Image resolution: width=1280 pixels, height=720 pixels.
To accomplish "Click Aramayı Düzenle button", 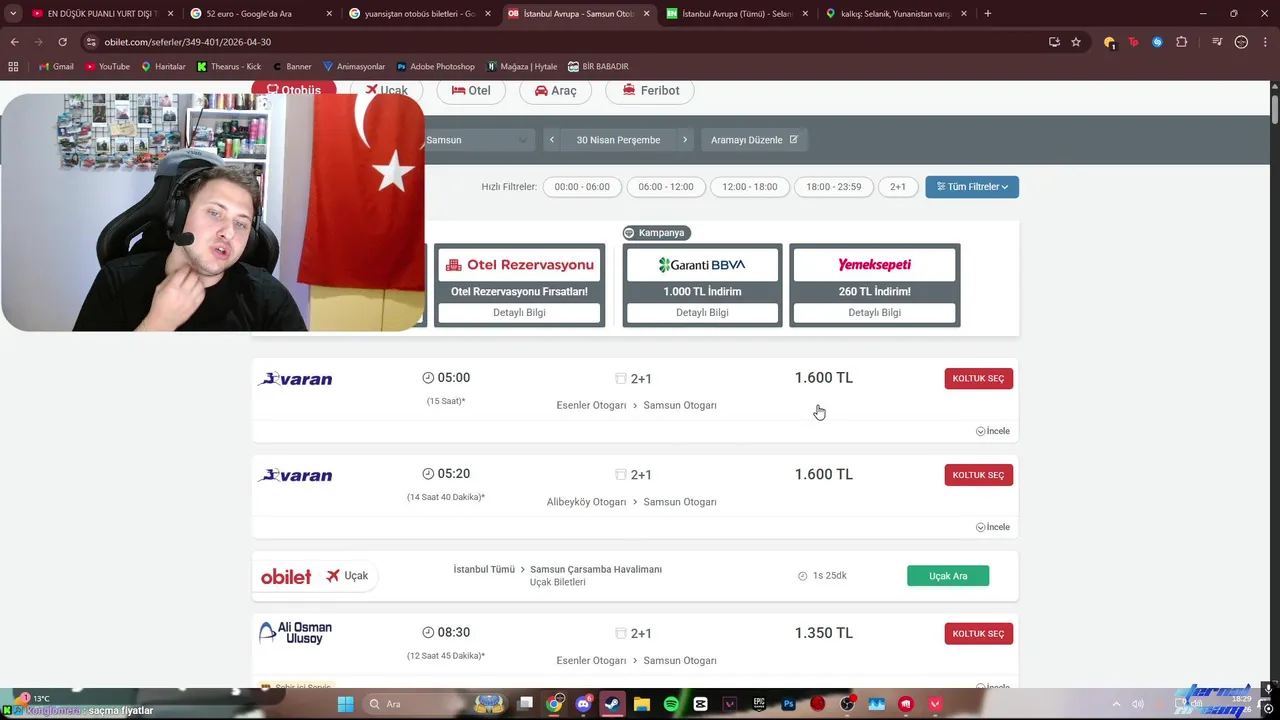I will [x=754, y=140].
